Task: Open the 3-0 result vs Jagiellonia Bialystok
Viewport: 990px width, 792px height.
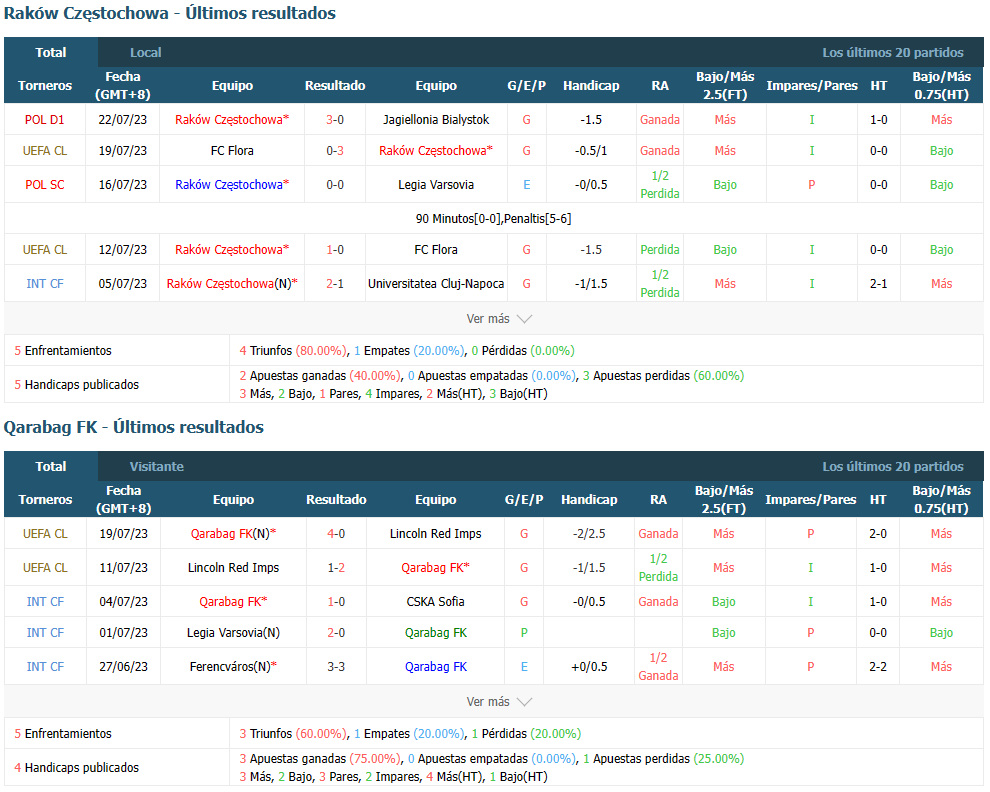Action: pos(335,119)
